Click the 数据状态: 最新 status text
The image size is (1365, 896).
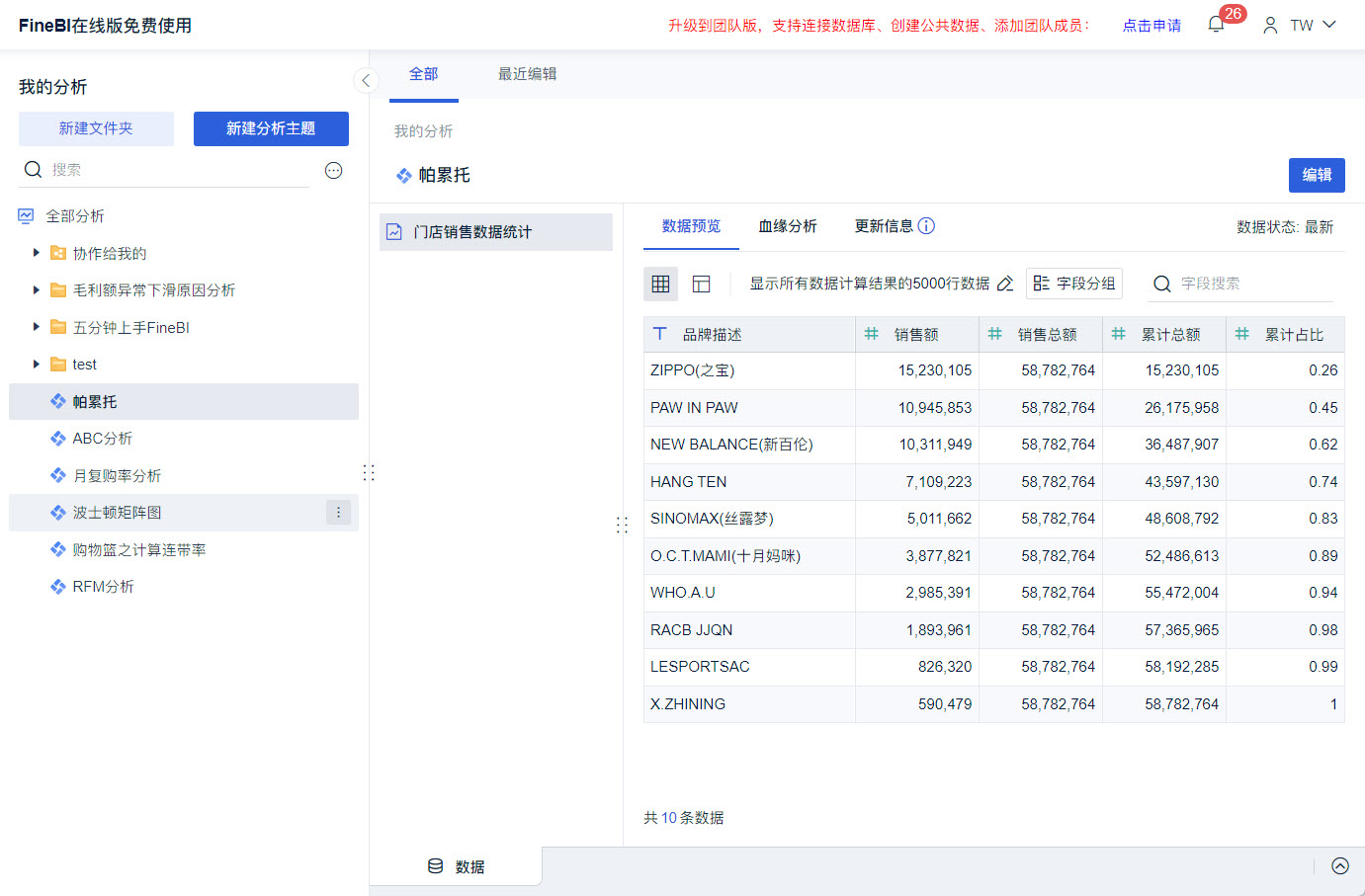pyautogui.click(x=1285, y=227)
